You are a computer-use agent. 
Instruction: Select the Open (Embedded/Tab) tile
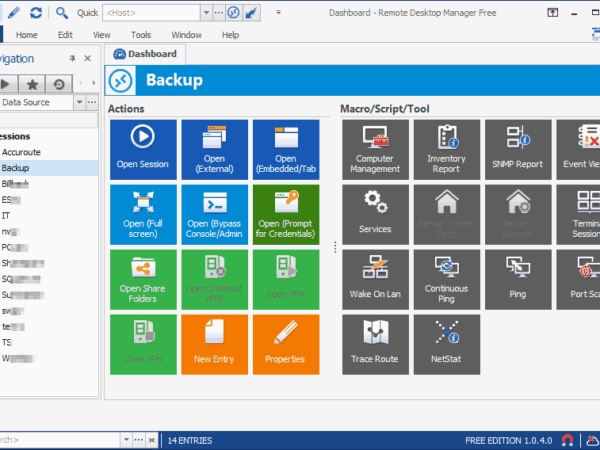click(286, 150)
